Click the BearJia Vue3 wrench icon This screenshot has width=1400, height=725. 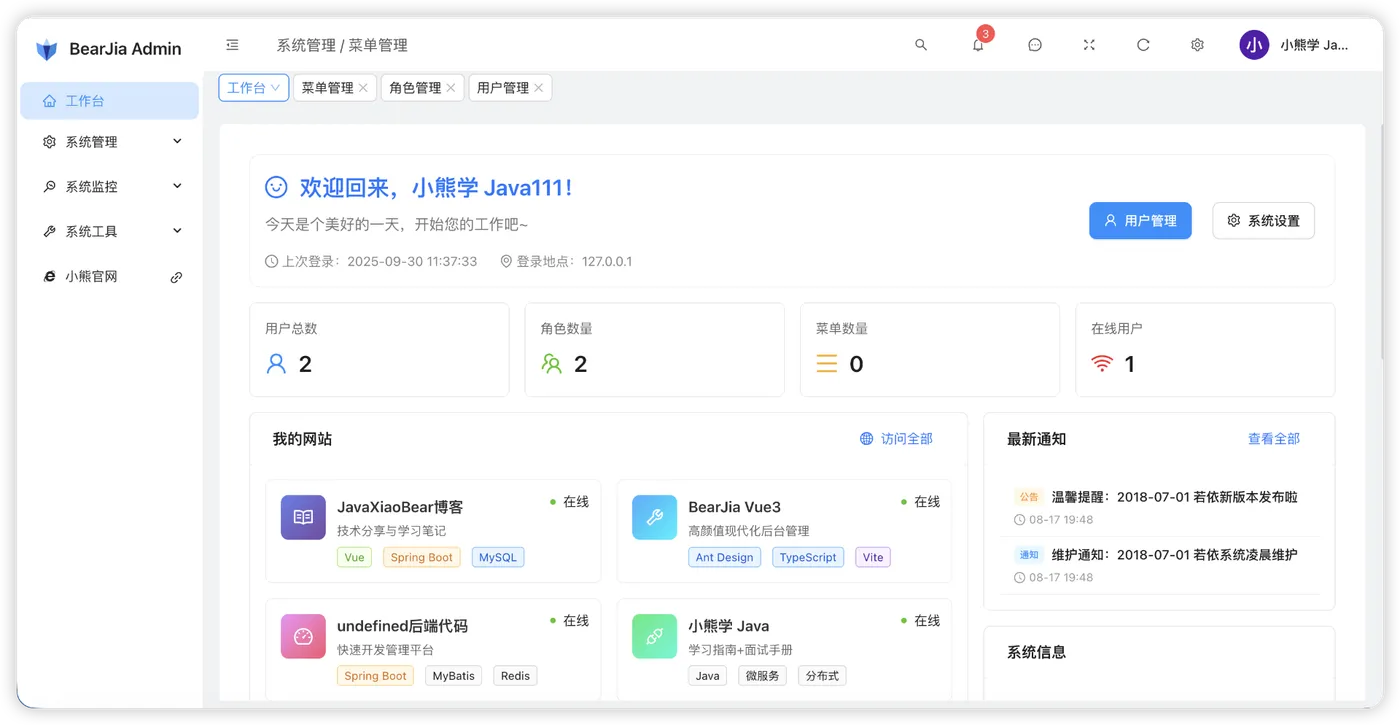[x=655, y=517]
